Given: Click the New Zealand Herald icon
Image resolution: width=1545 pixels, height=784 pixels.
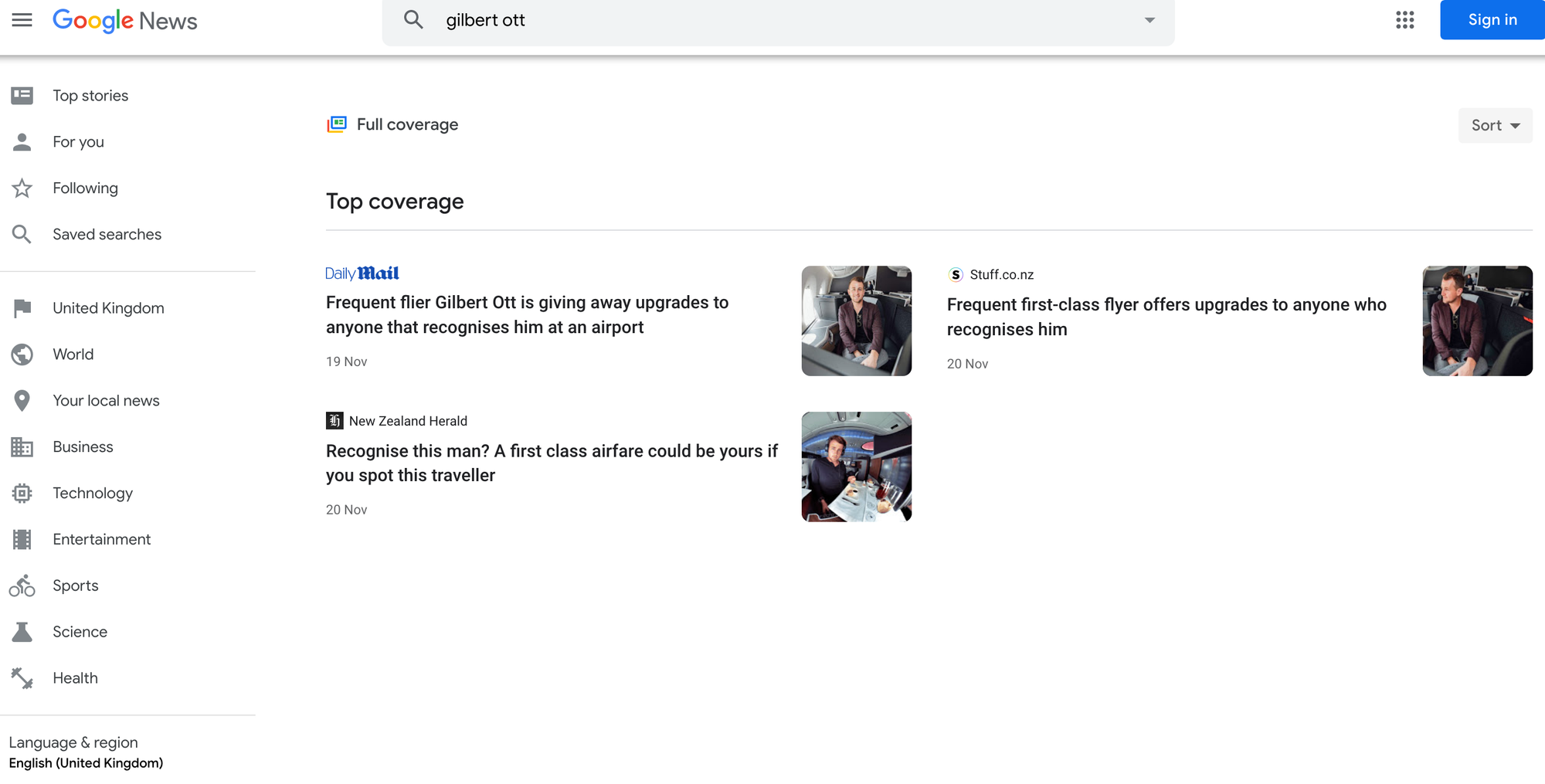Looking at the screenshot, I should pos(334,420).
